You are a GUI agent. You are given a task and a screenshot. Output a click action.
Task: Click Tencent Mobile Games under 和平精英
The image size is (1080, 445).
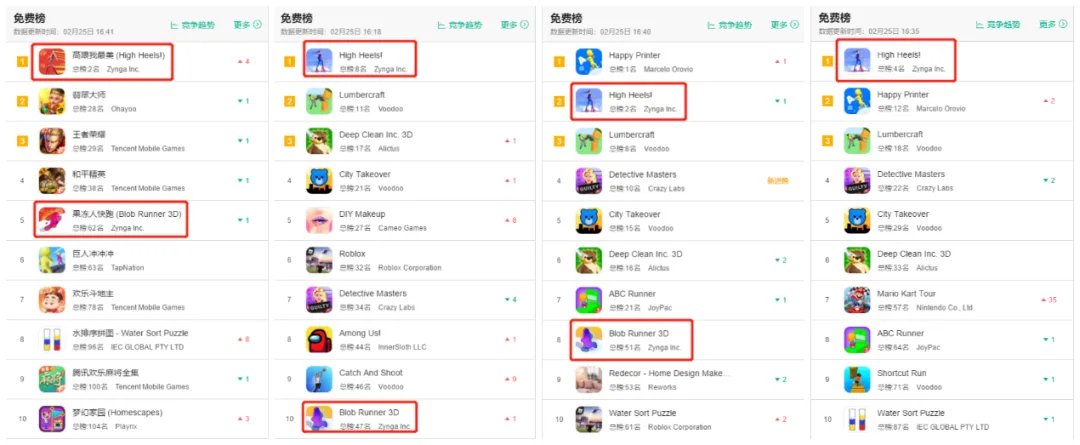point(147,188)
